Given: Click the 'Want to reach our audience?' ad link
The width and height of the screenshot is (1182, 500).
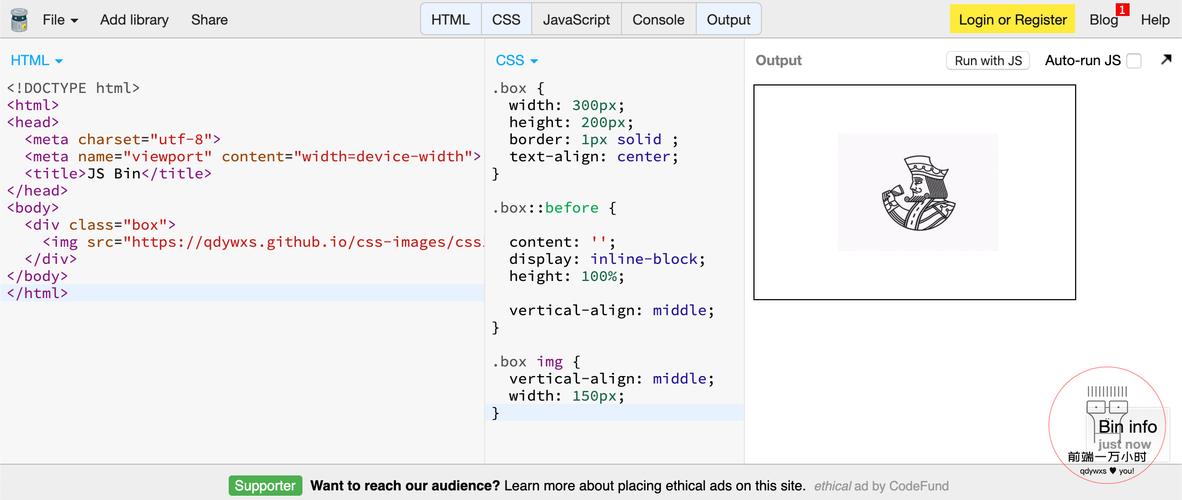Looking at the screenshot, I should [405, 486].
